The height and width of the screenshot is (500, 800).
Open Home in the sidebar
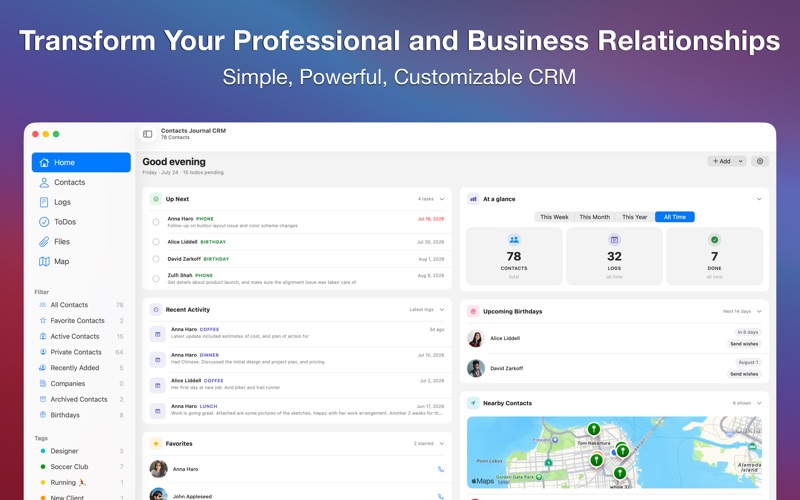[x=81, y=162]
